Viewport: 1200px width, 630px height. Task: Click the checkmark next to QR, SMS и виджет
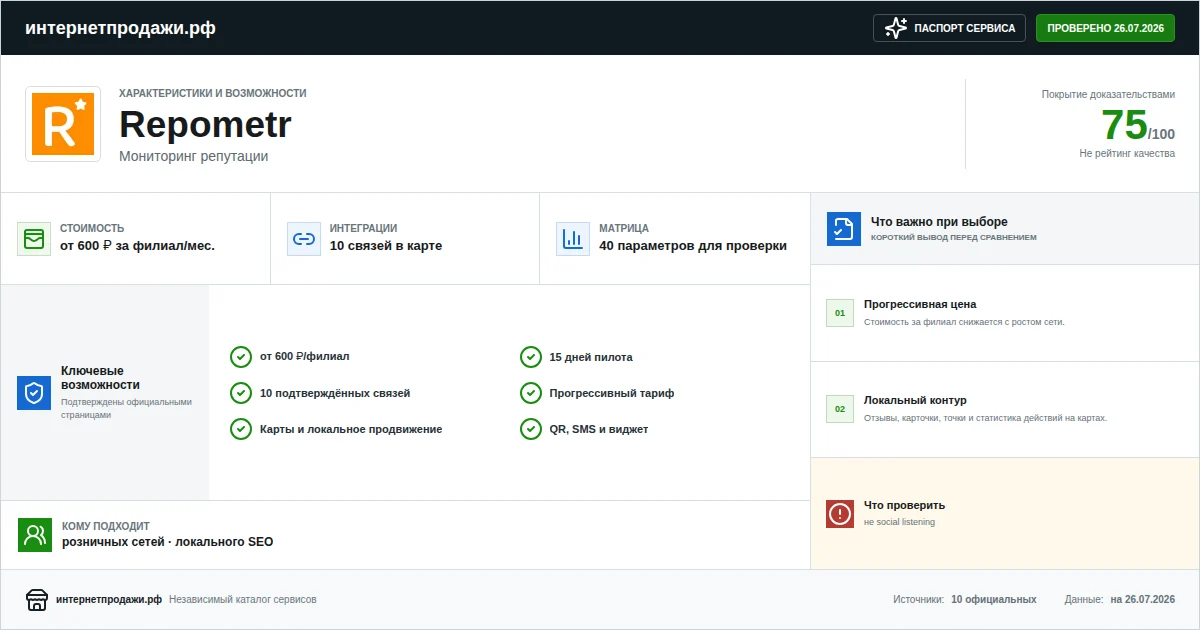pos(531,429)
